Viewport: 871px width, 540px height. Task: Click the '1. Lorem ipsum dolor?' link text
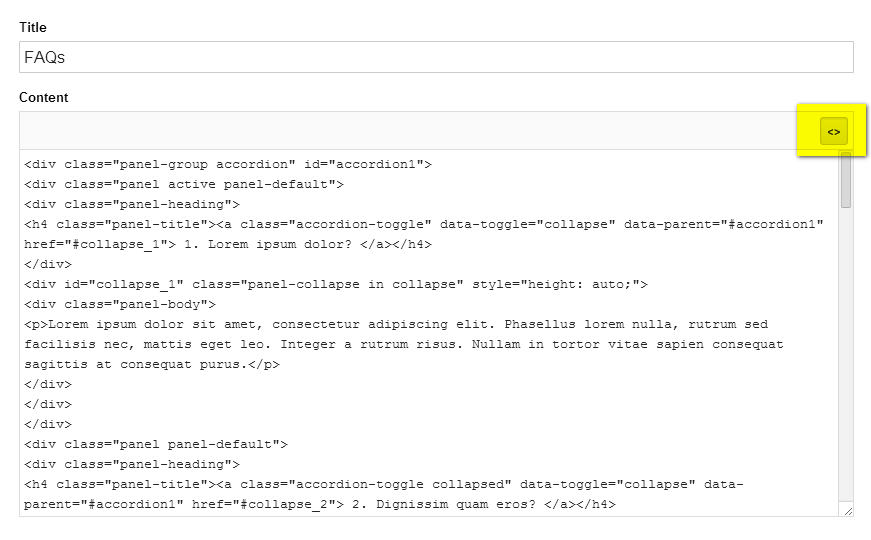coord(268,244)
